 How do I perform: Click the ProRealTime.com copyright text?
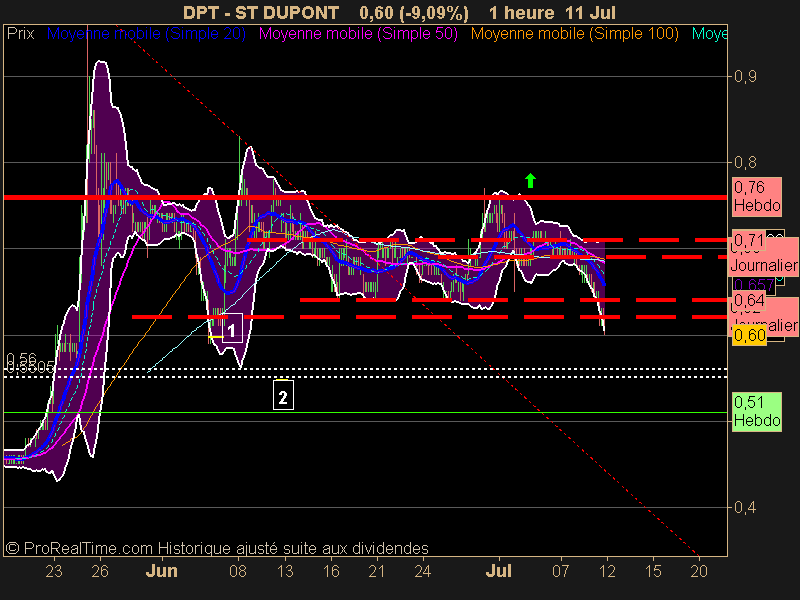217,548
